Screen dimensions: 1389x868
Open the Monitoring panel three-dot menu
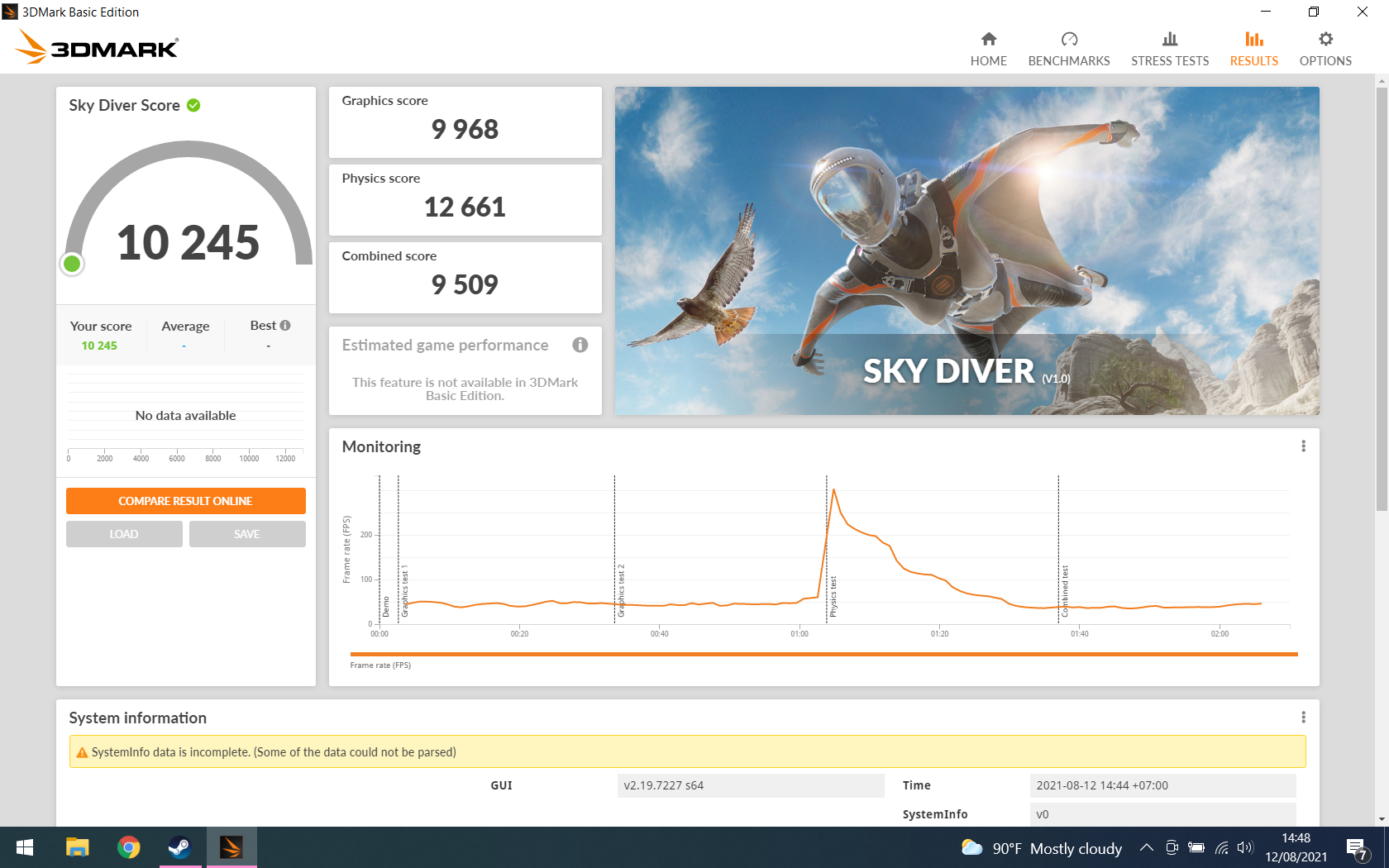1303,446
